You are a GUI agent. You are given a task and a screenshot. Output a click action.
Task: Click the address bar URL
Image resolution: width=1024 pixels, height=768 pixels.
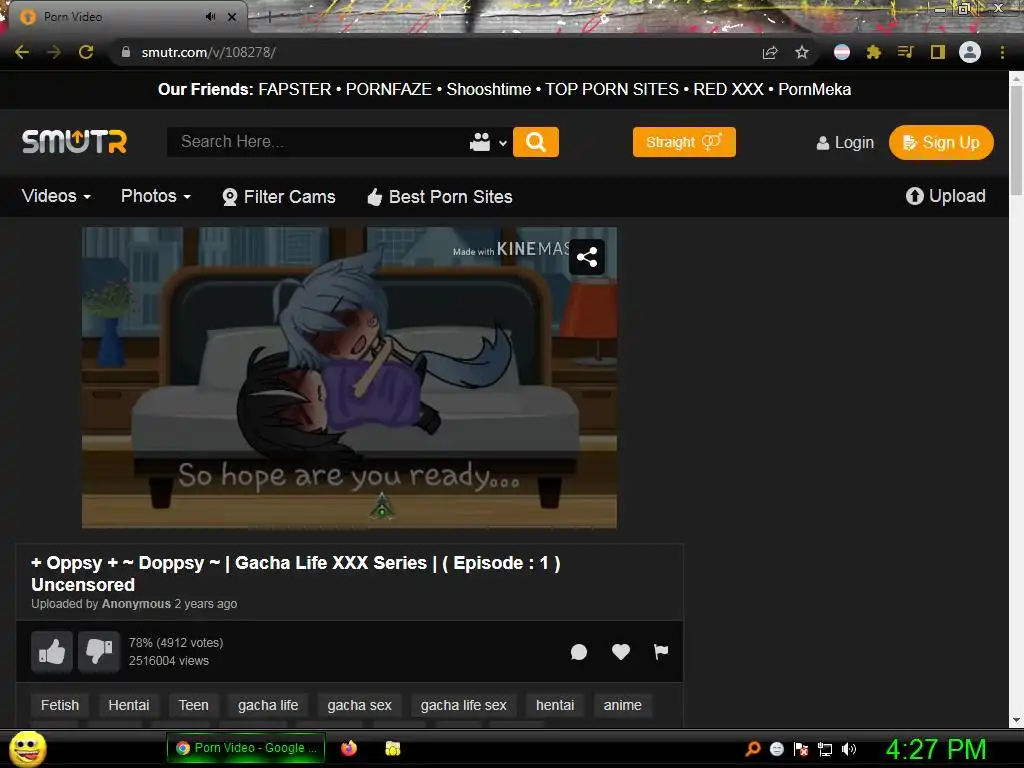tap(208, 52)
